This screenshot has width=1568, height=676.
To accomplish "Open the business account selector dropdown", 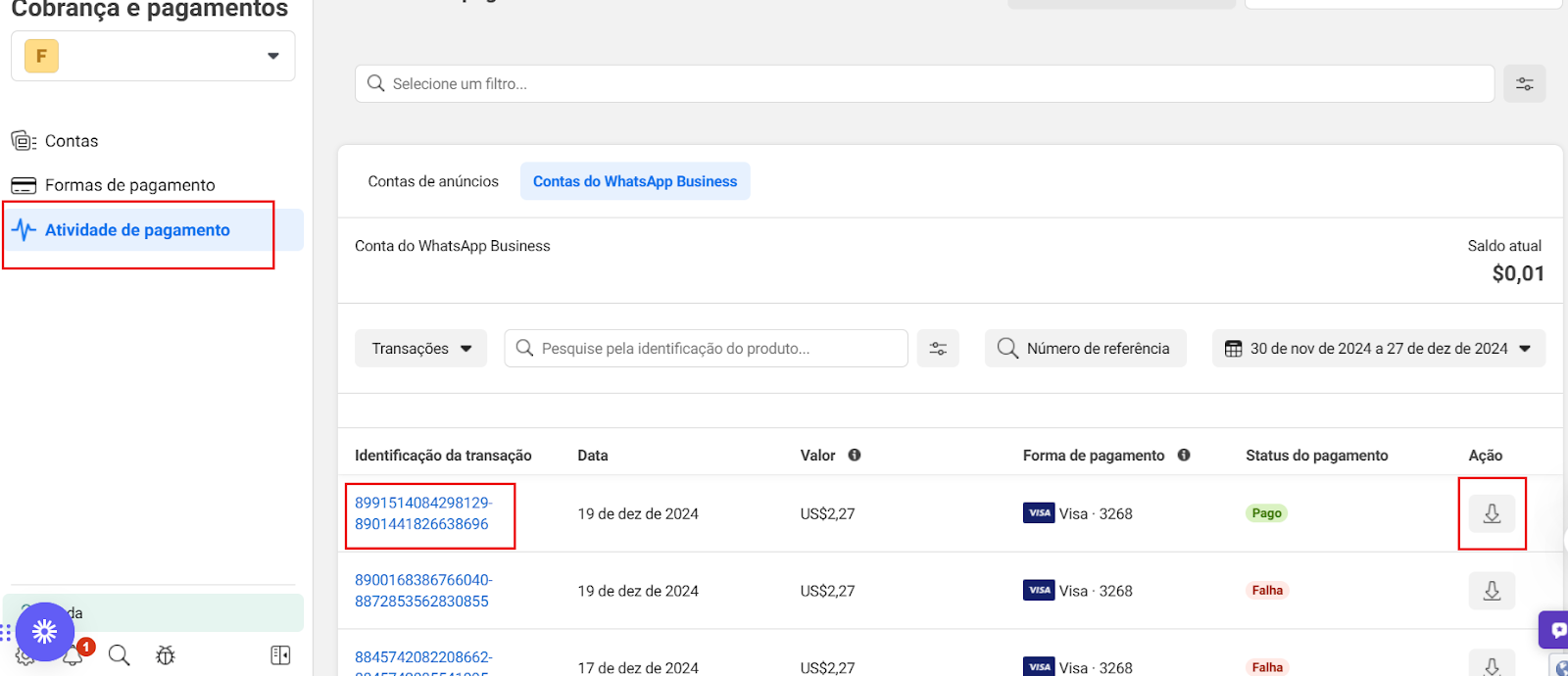I will (153, 56).
